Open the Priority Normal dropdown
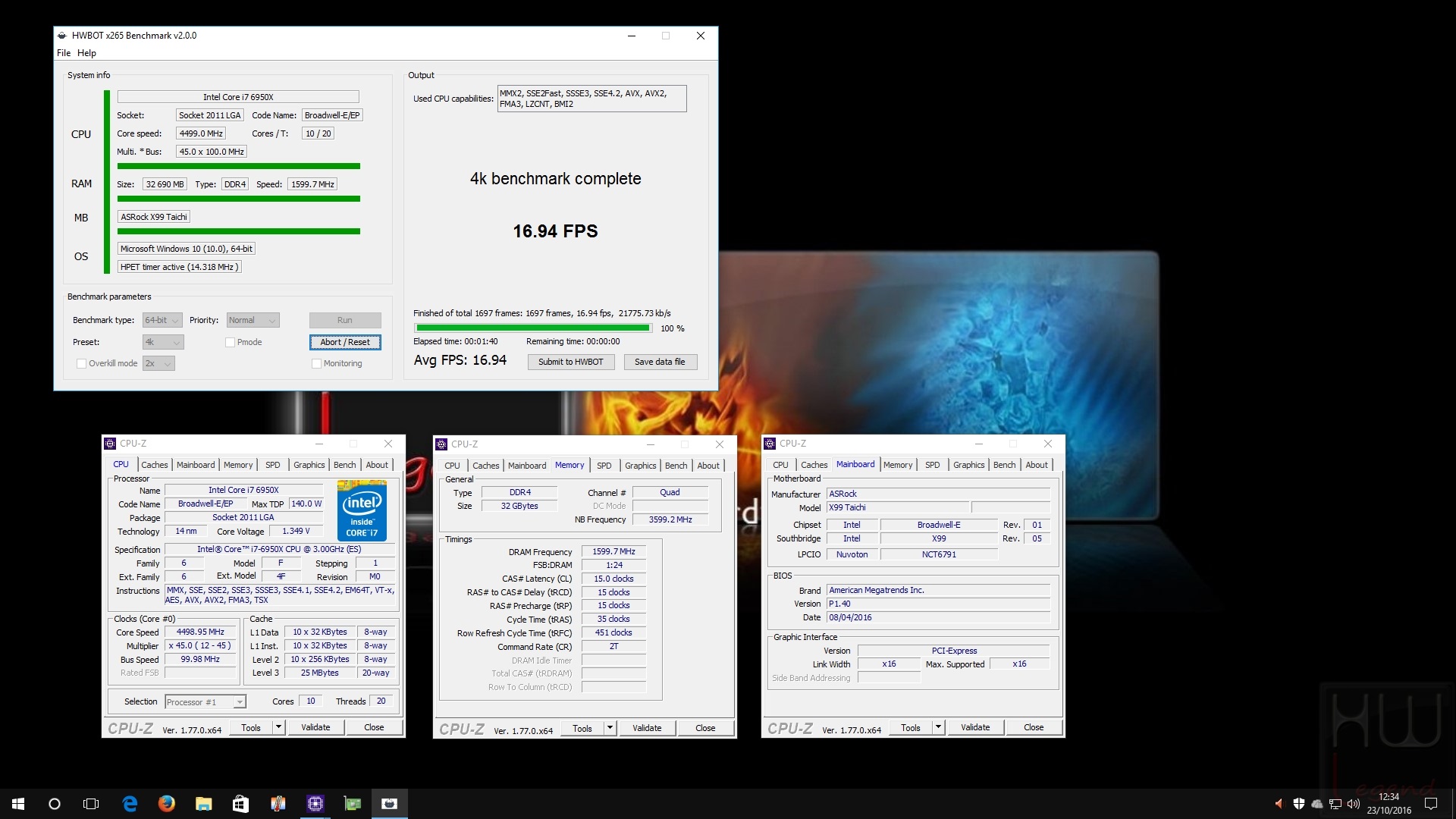Screen dimensions: 1456x819 (253, 321)
